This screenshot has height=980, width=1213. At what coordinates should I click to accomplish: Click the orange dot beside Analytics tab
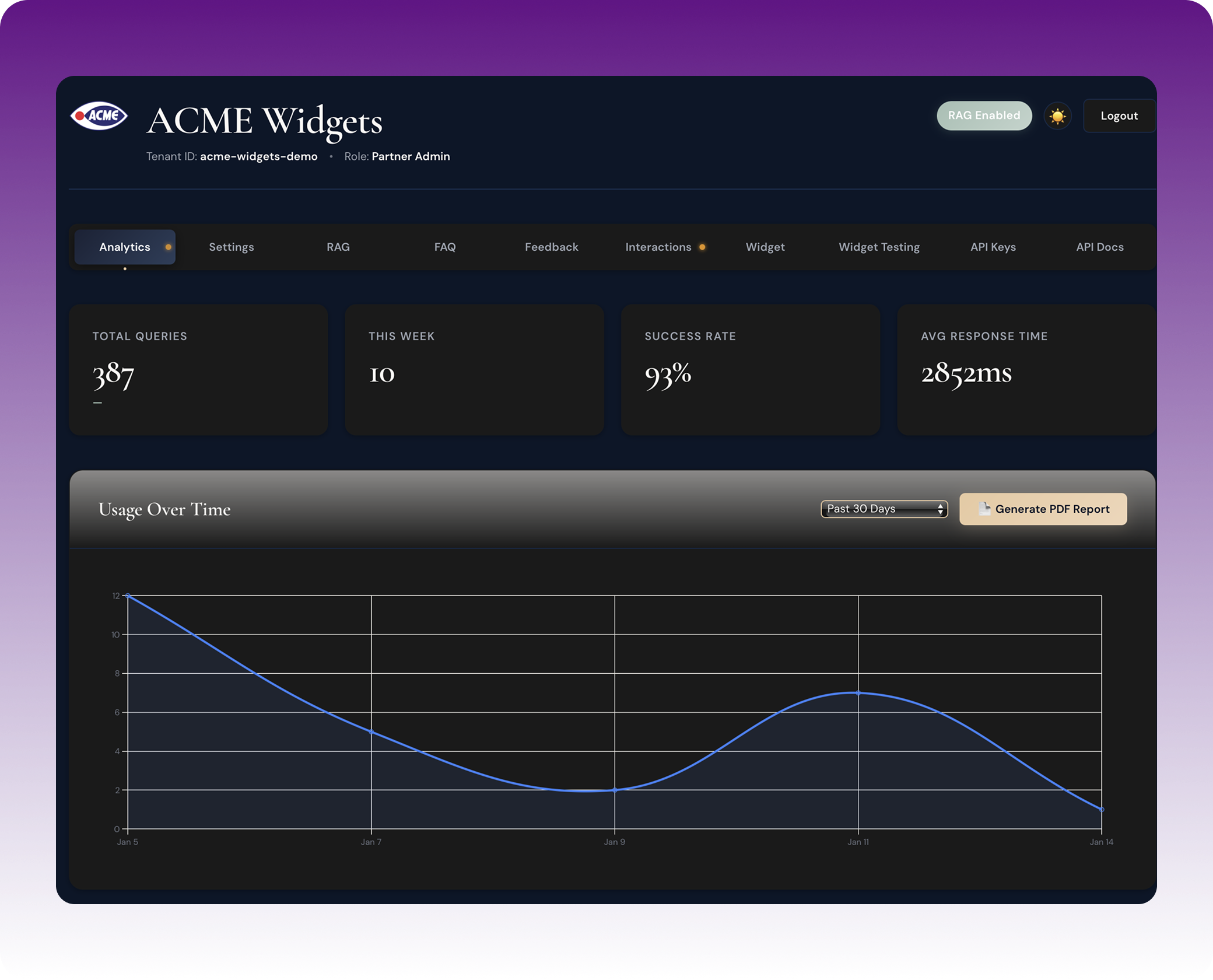pyautogui.click(x=167, y=247)
